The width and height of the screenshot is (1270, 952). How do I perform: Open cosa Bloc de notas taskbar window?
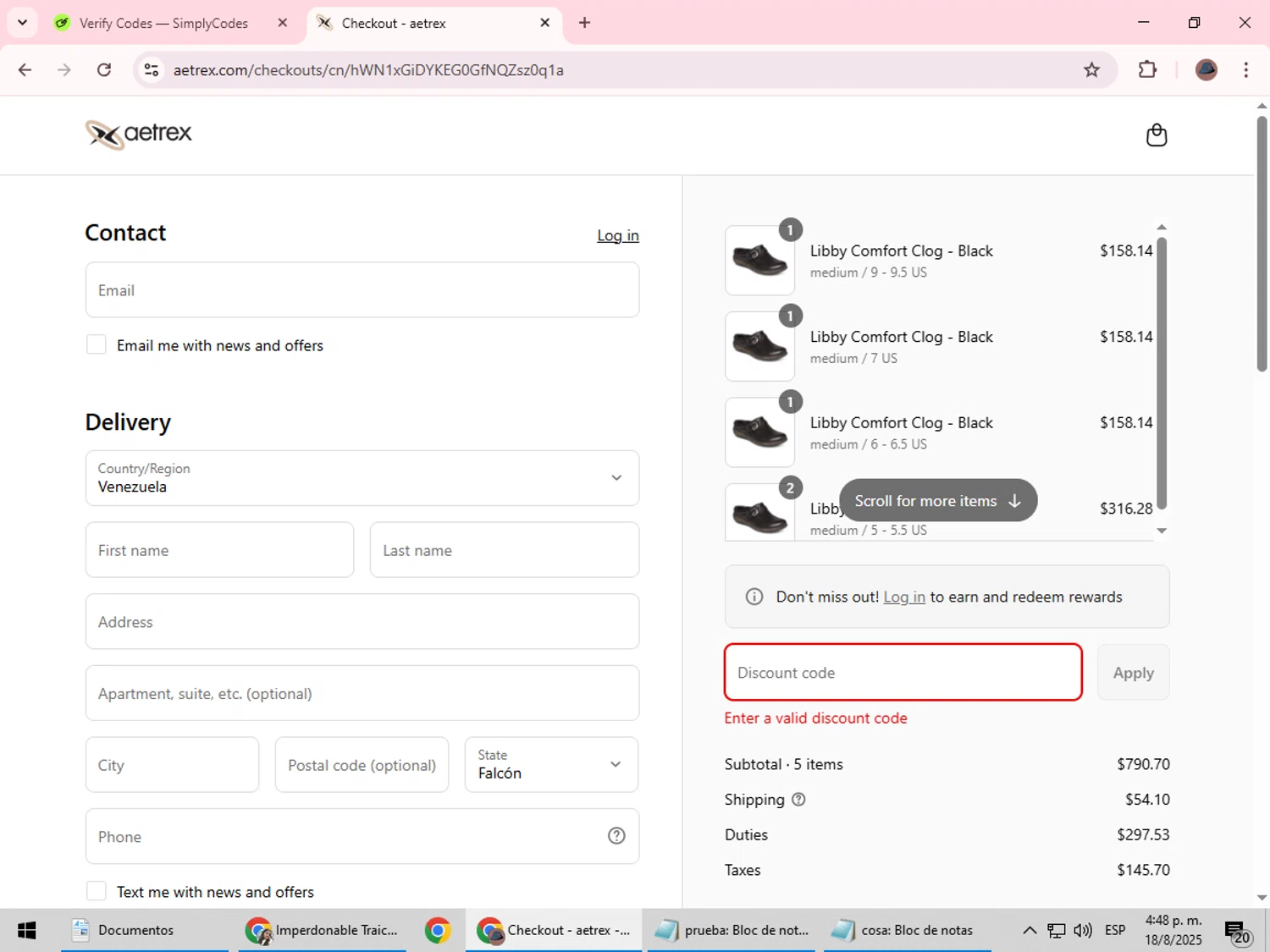point(908,930)
